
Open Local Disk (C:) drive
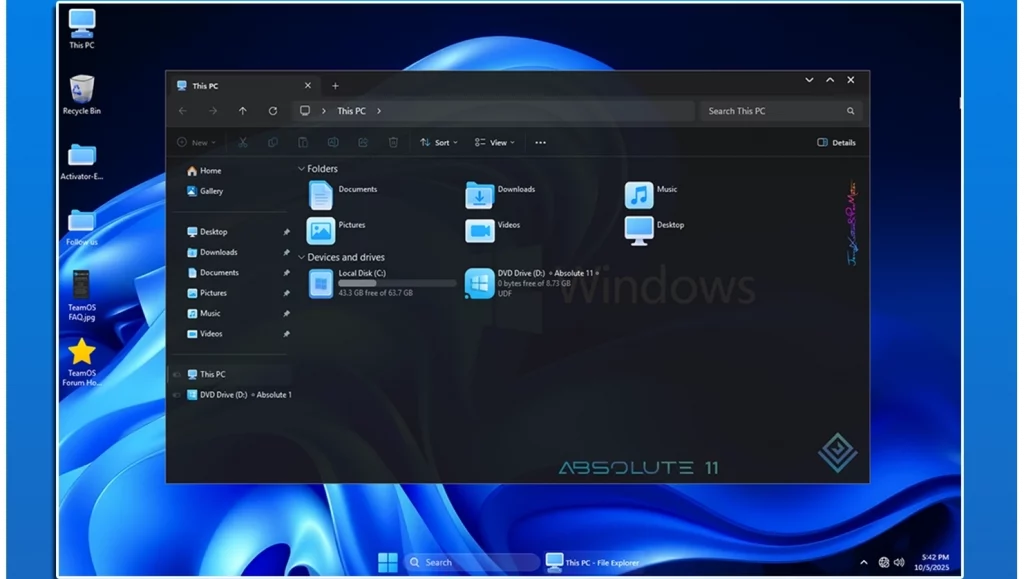[x=321, y=284]
